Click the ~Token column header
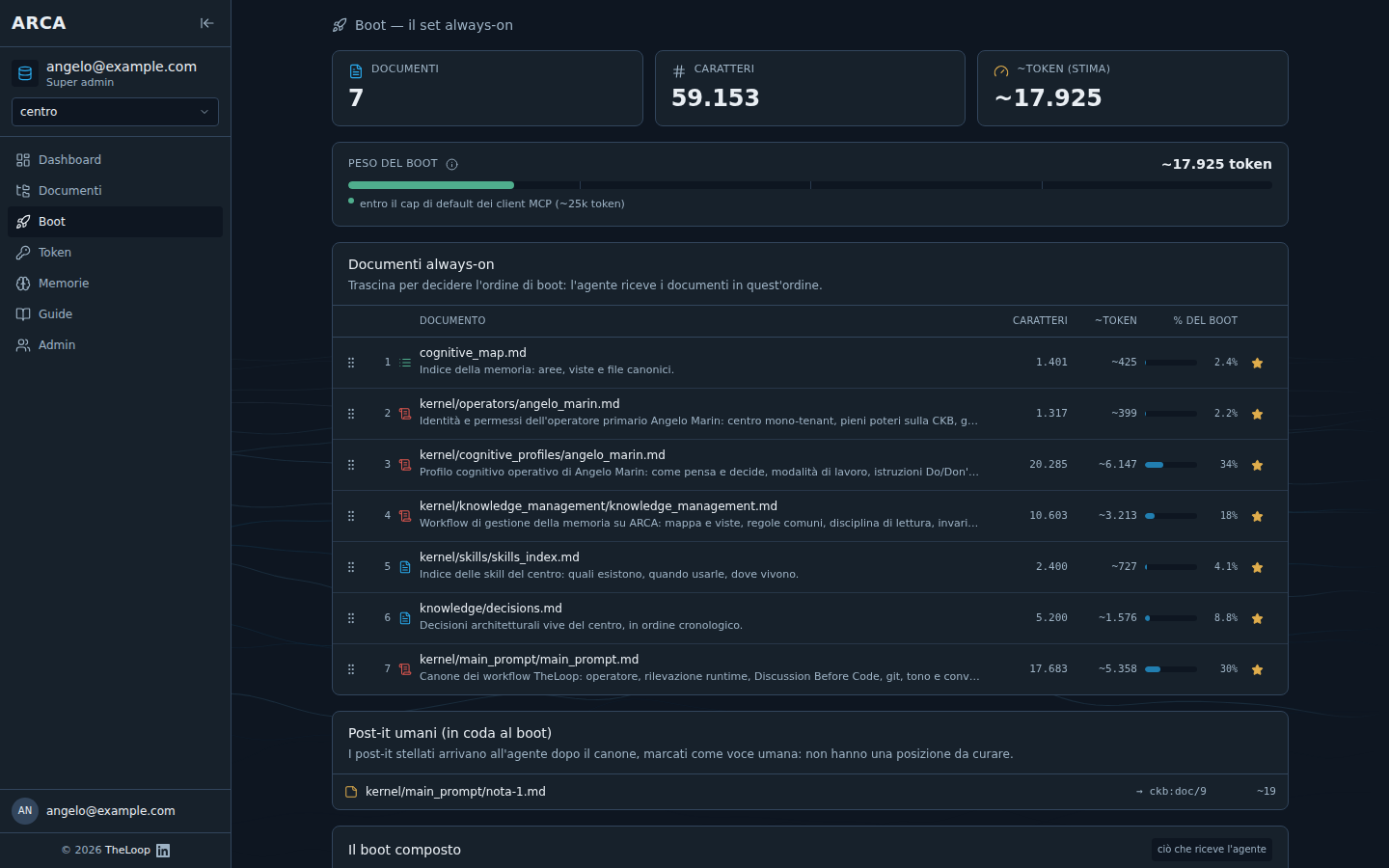The image size is (1389, 868). click(x=1116, y=321)
